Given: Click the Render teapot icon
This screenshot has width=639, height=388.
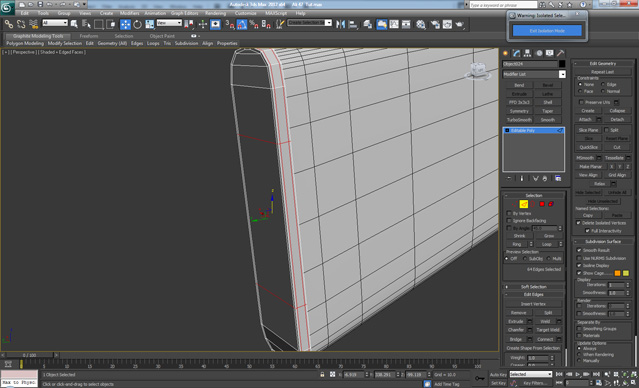Looking at the screenshot, I should [x=460, y=24].
